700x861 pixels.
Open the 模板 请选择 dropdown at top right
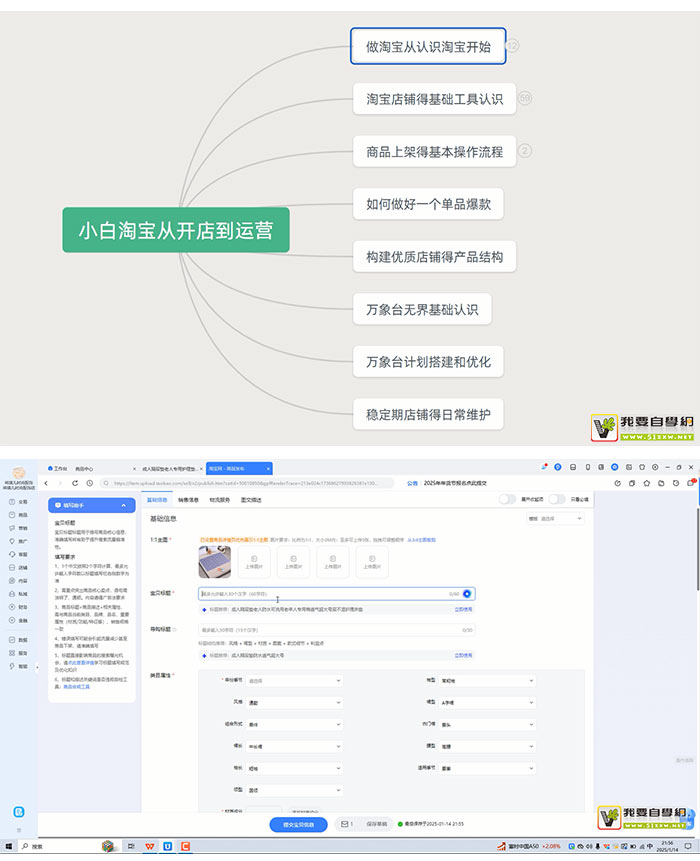point(555,518)
